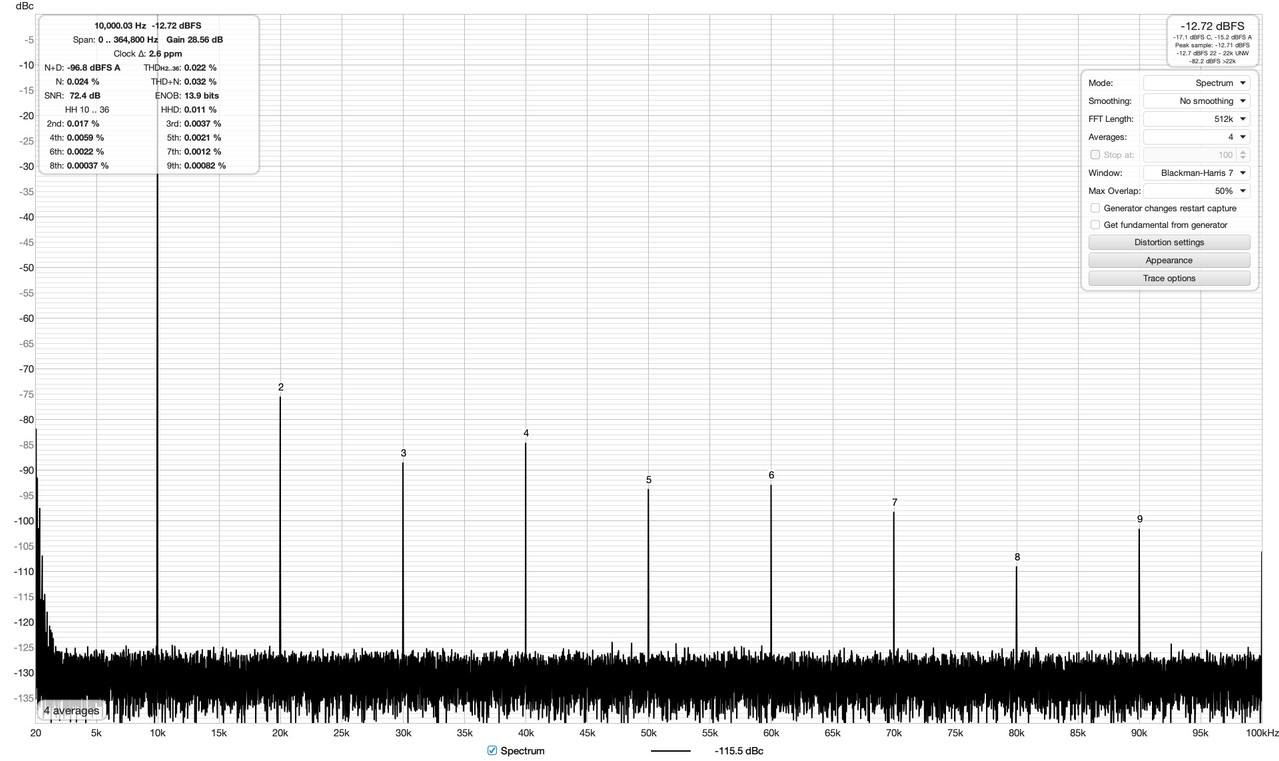Select the 10,000.03 Hz fundamental frequency readout
Viewport: 1279px width, 761px height.
pyautogui.click(x=120, y=25)
